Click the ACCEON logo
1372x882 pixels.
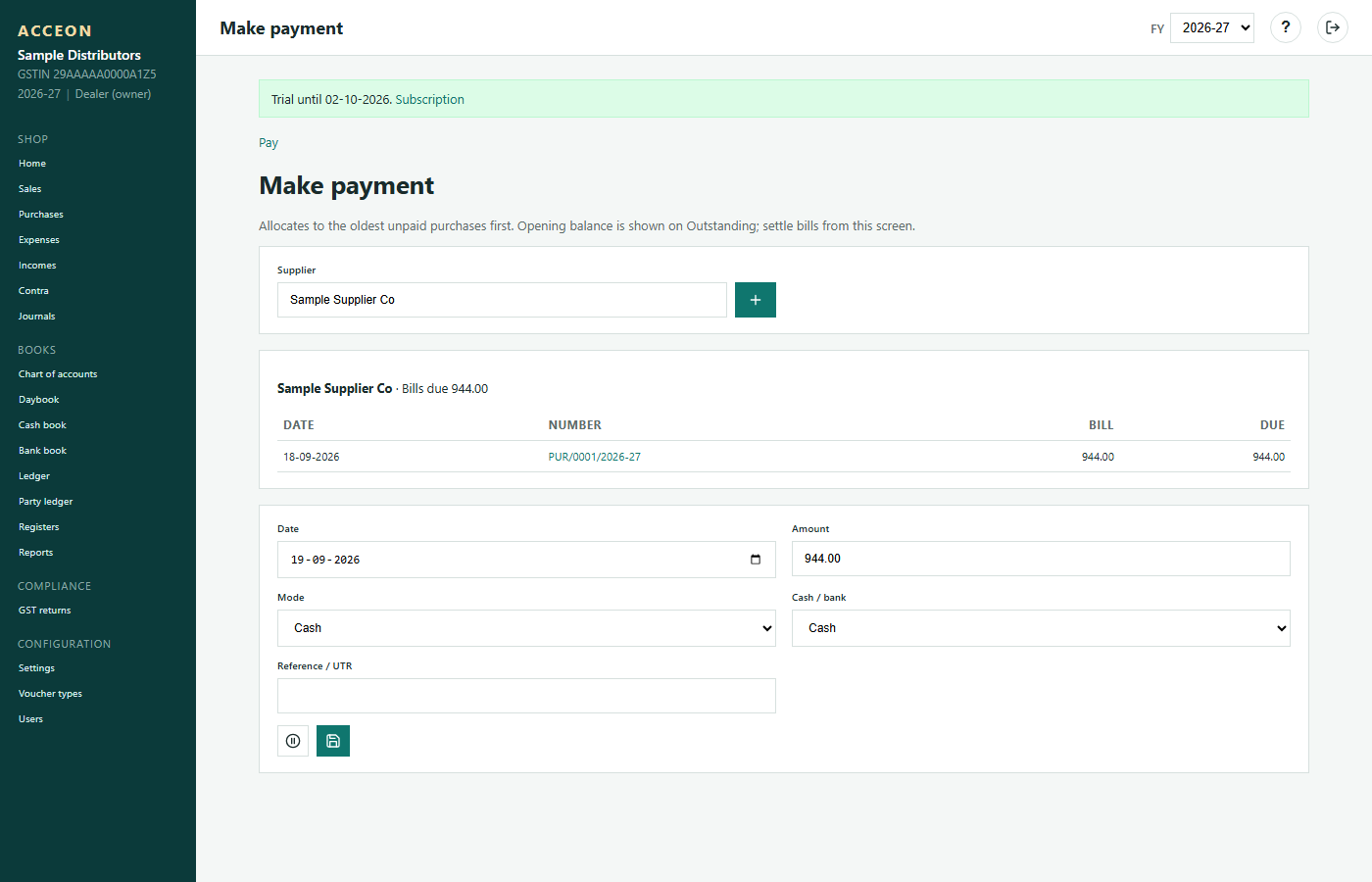click(x=55, y=31)
